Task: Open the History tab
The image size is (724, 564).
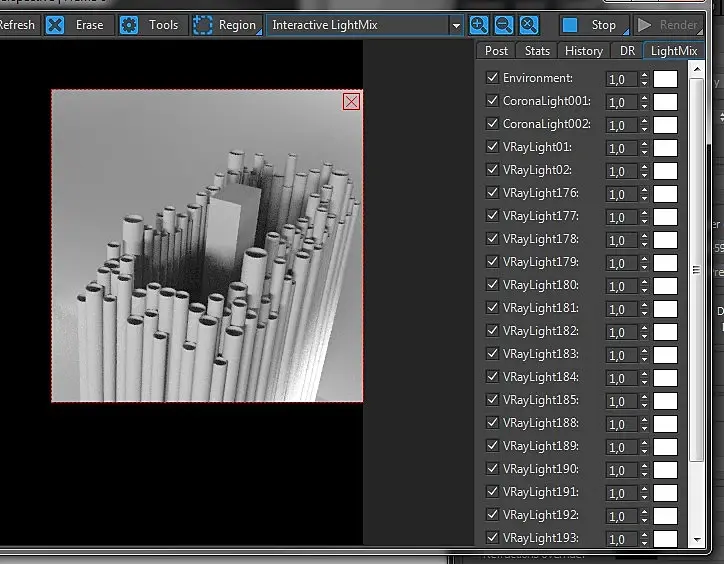Action: [x=584, y=51]
